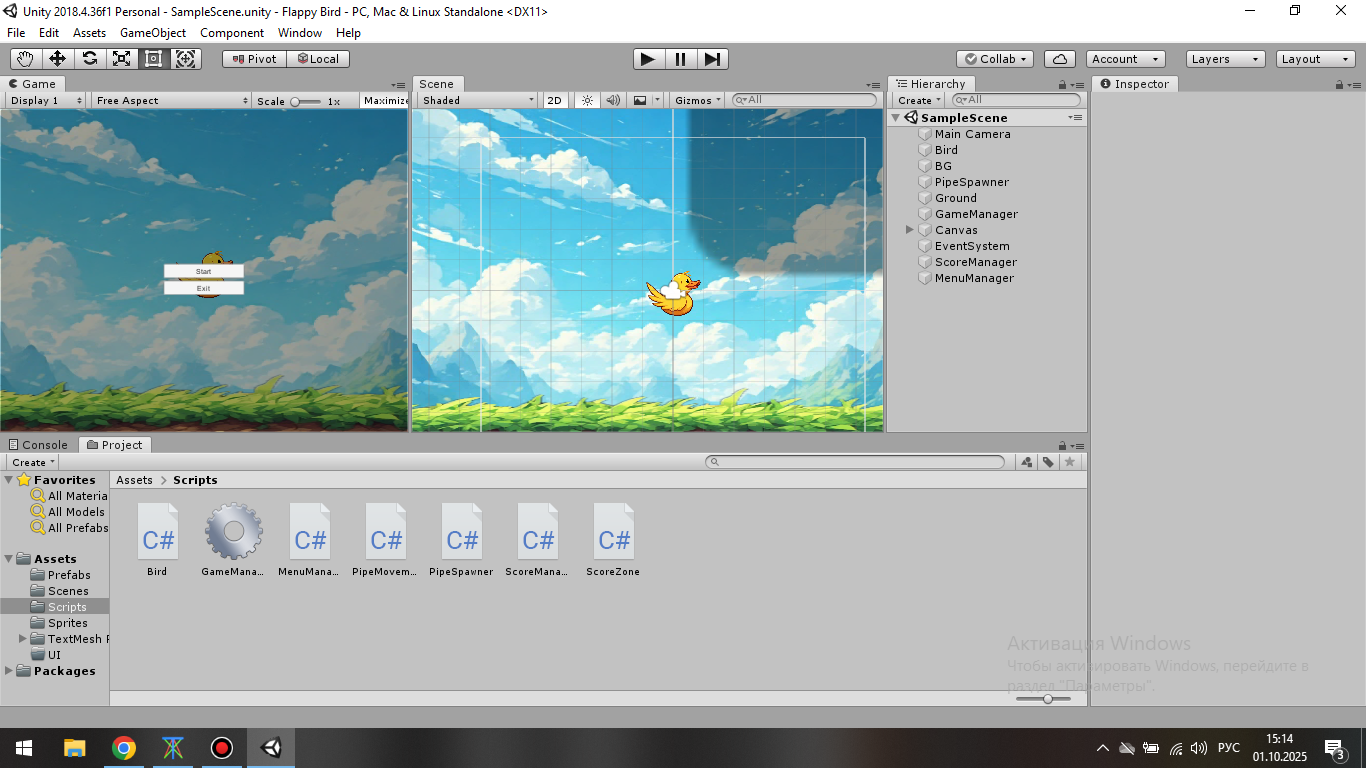Select the Hand tool in the toolbar

pos(26,59)
